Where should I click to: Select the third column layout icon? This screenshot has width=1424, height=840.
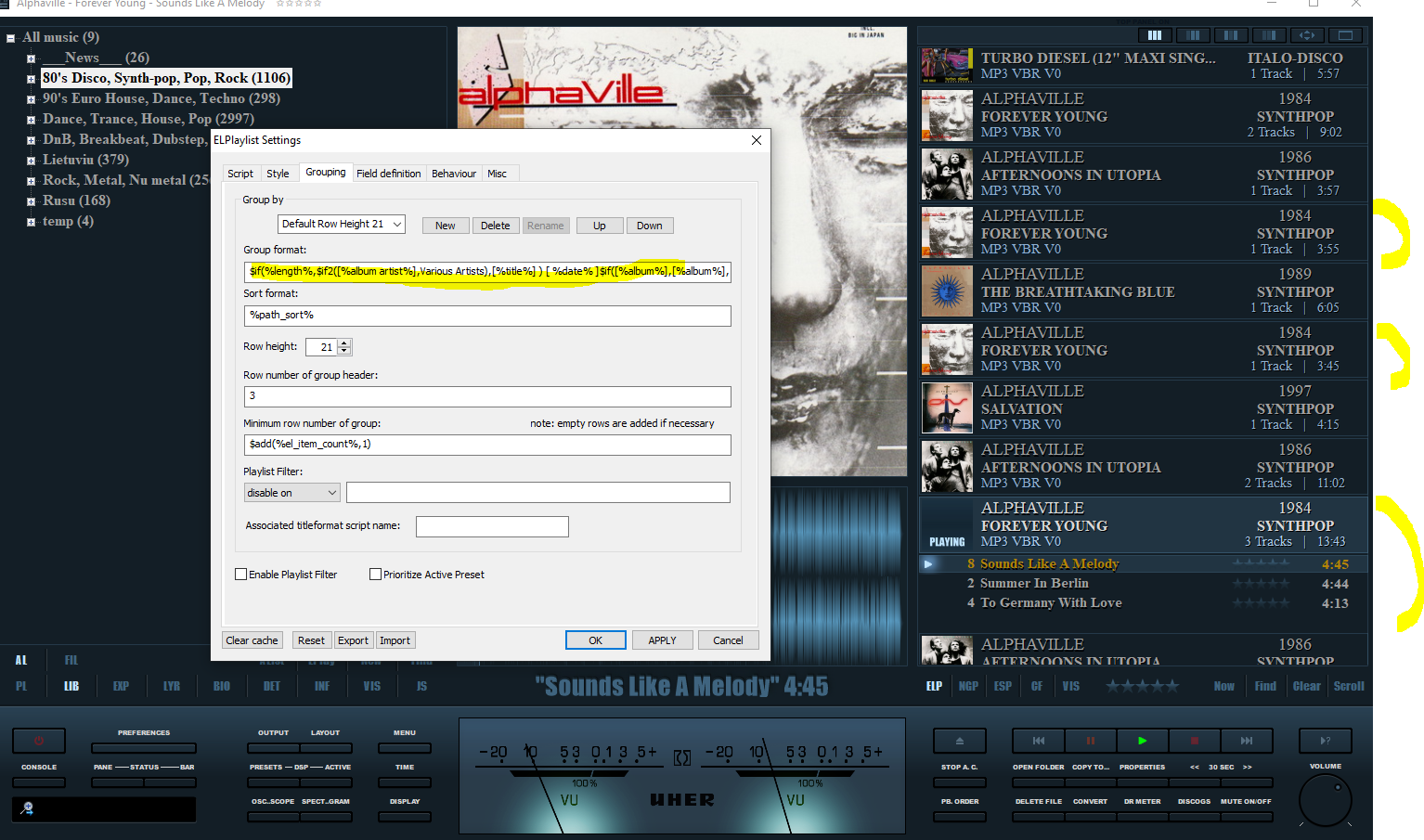[x=1231, y=35]
